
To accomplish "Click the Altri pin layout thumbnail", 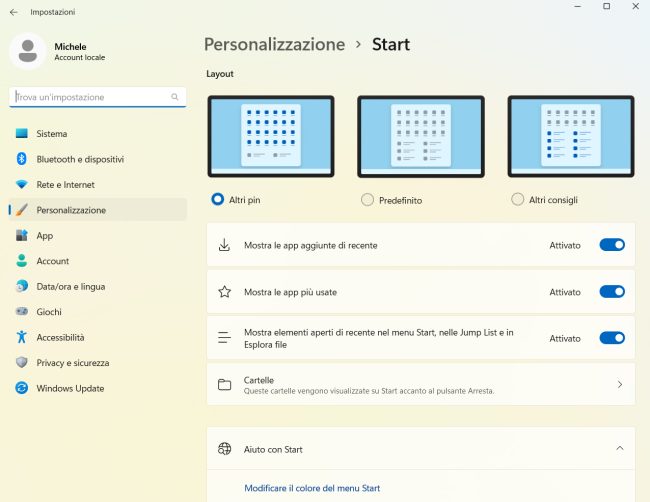I will click(271, 136).
